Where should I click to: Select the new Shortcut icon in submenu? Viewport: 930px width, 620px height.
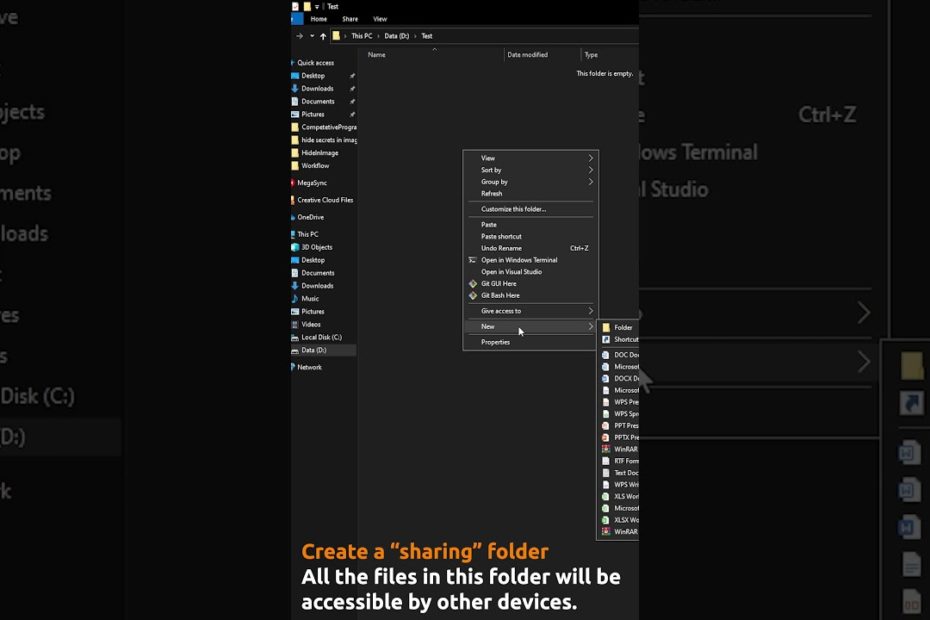[x=606, y=340]
